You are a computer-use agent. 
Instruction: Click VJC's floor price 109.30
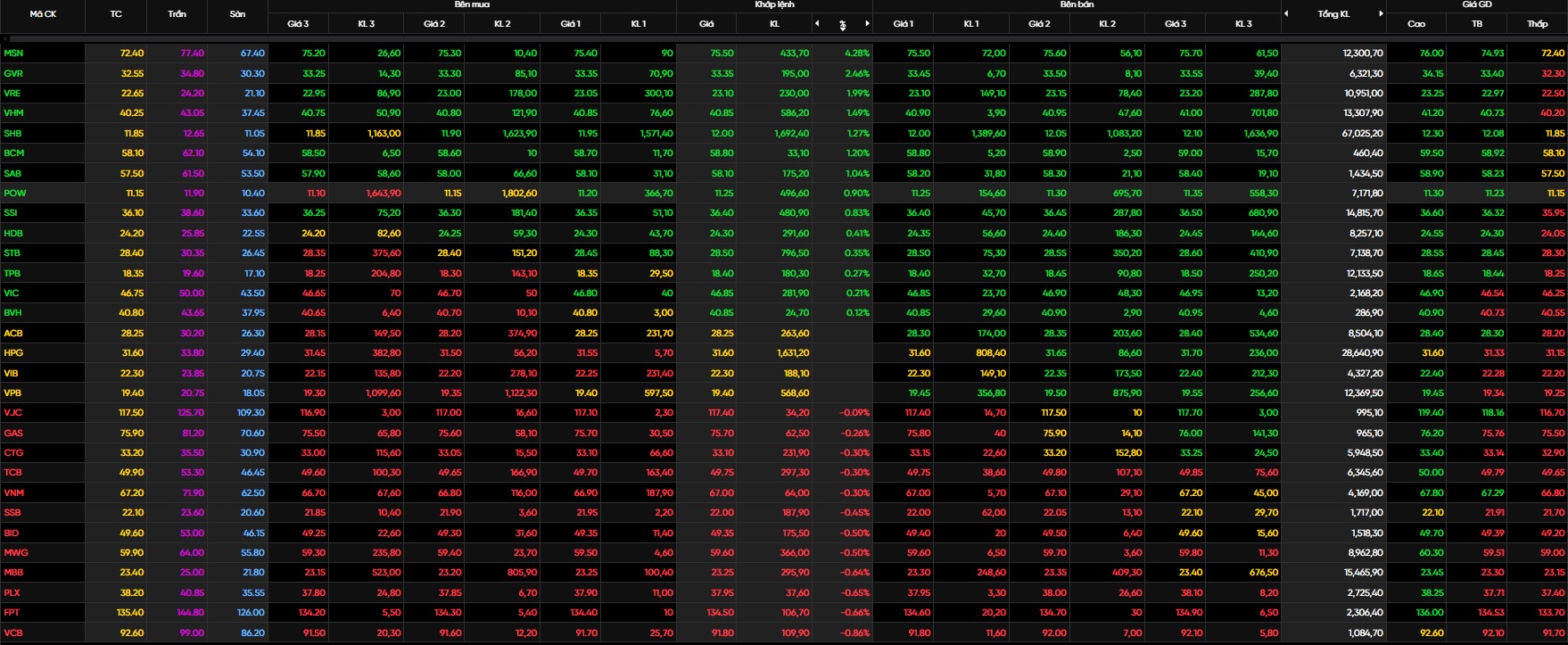[251, 413]
